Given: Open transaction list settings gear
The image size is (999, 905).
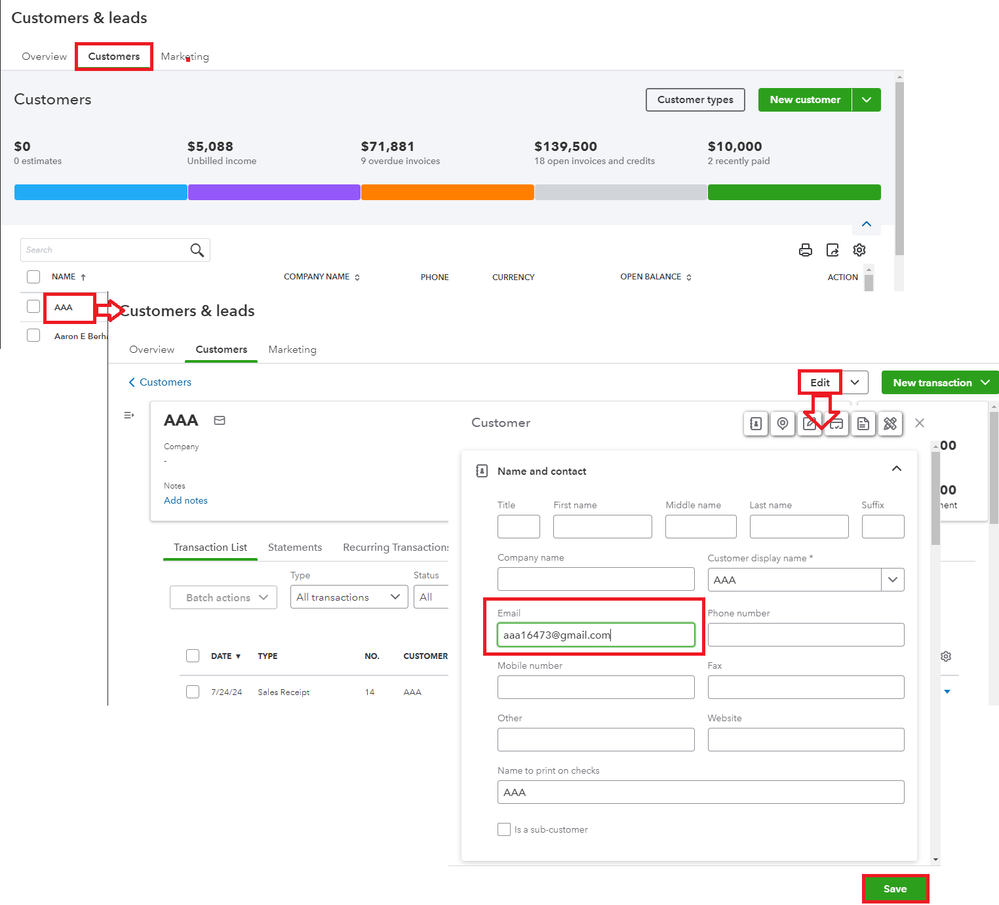Looking at the screenshot, I should tap(946, 656).
